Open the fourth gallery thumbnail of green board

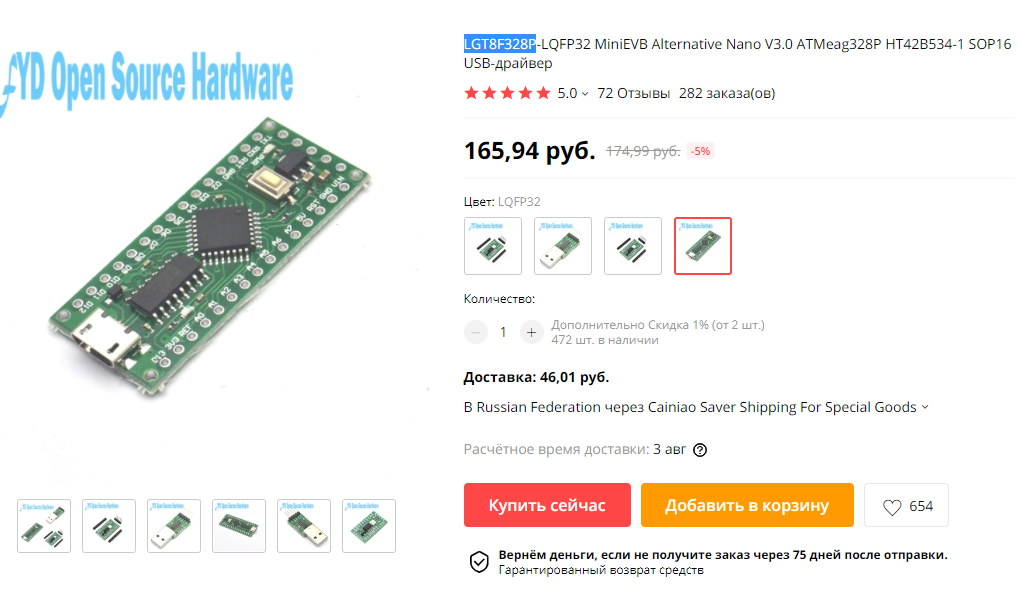click(x=239, y=526)
